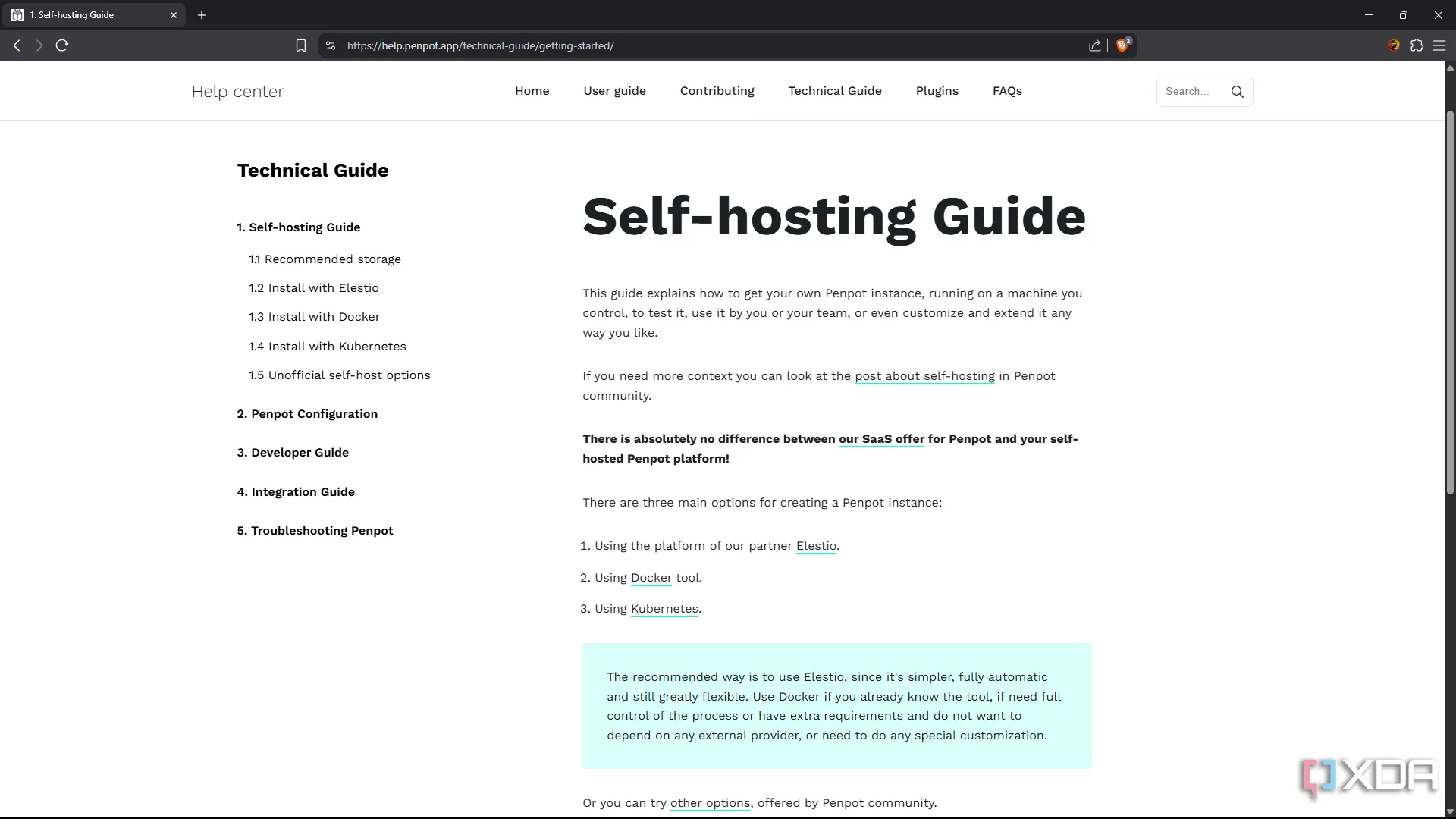Open 1.3 Install with Docker
Screen dimensions: 1456x819
click(x=314, y=317)
